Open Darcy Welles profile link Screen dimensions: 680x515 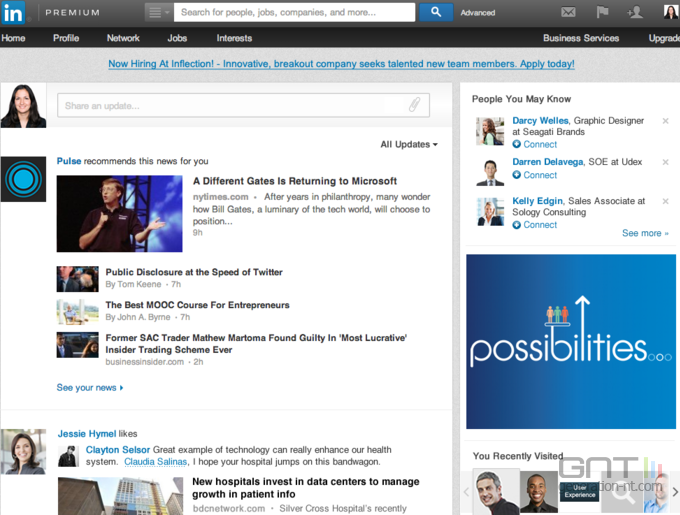coord(540,121)
